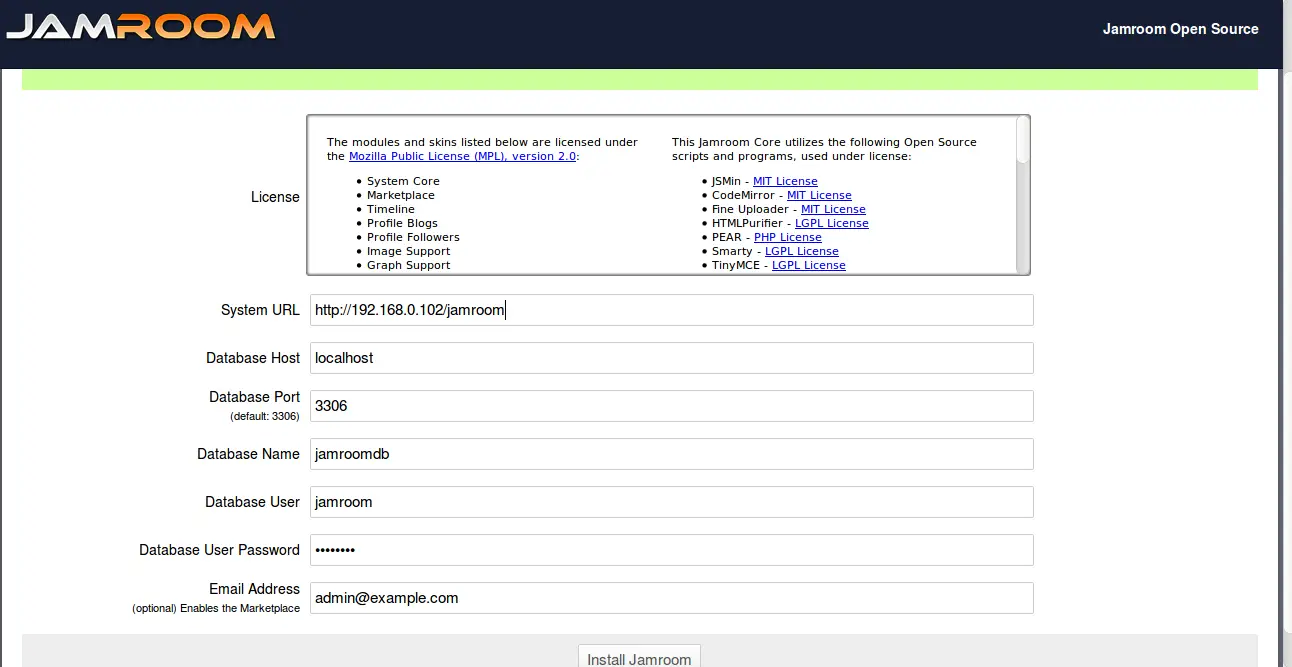Click the license box scrollbar
Viewport: 1292px width, 667px height.
[1022, 194]
